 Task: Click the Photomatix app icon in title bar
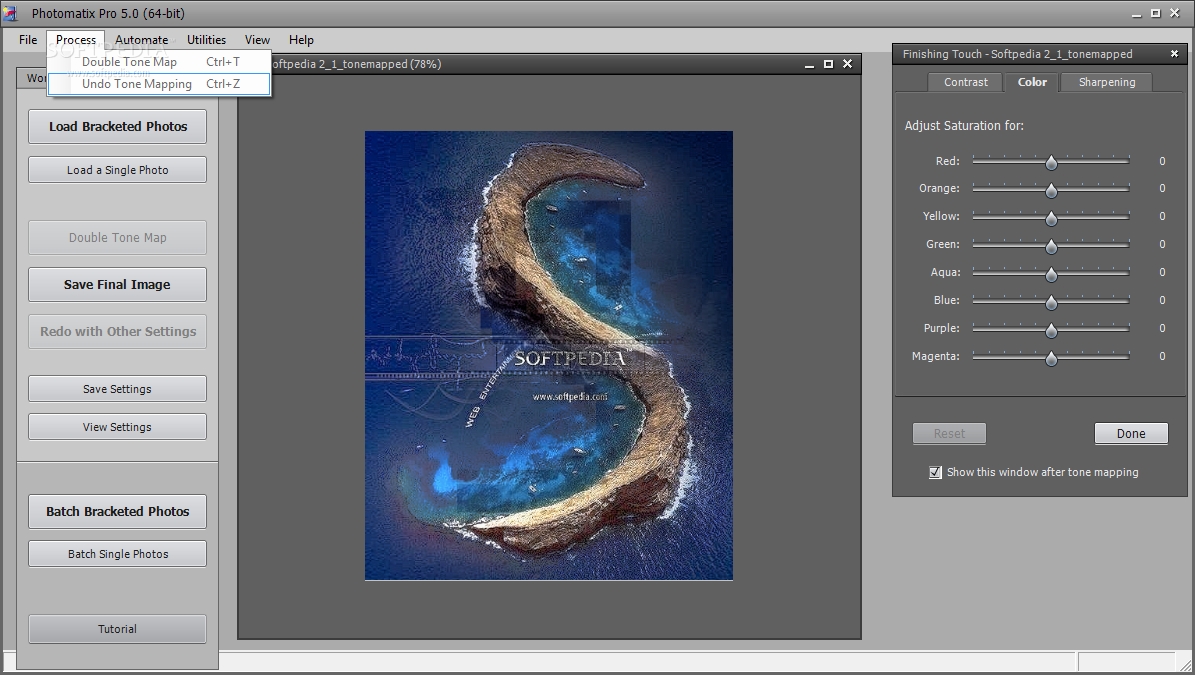tap(11, 14)
